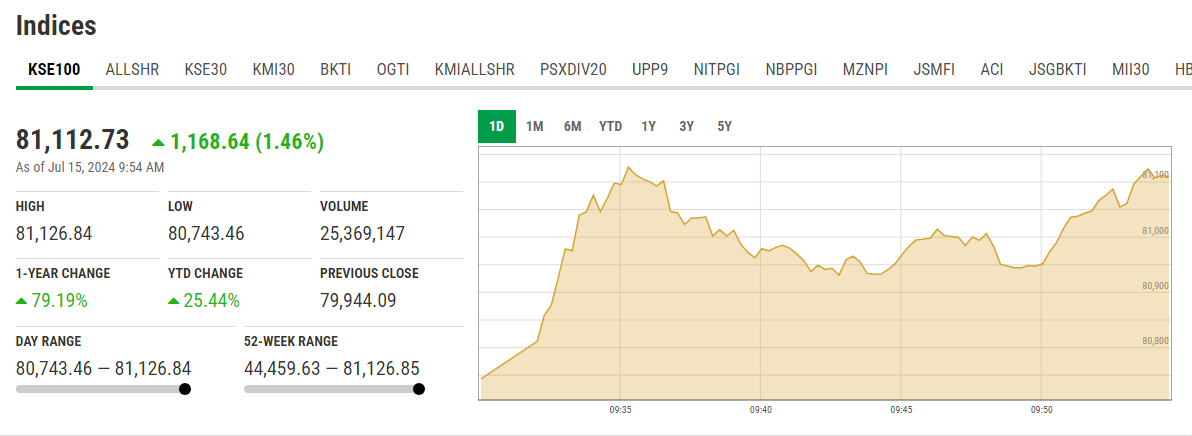Switch chart to 5Y range
This screenshot has width=1192, height=436.
724,127
